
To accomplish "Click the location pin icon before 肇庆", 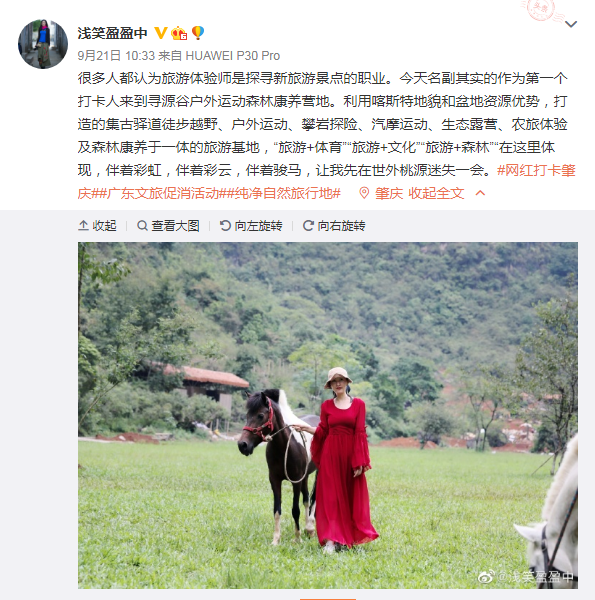I will [364, 193].
